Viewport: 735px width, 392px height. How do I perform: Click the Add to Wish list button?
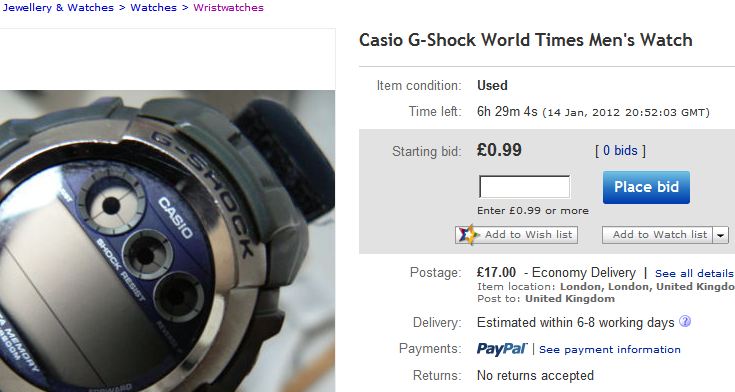pos(517,234)
